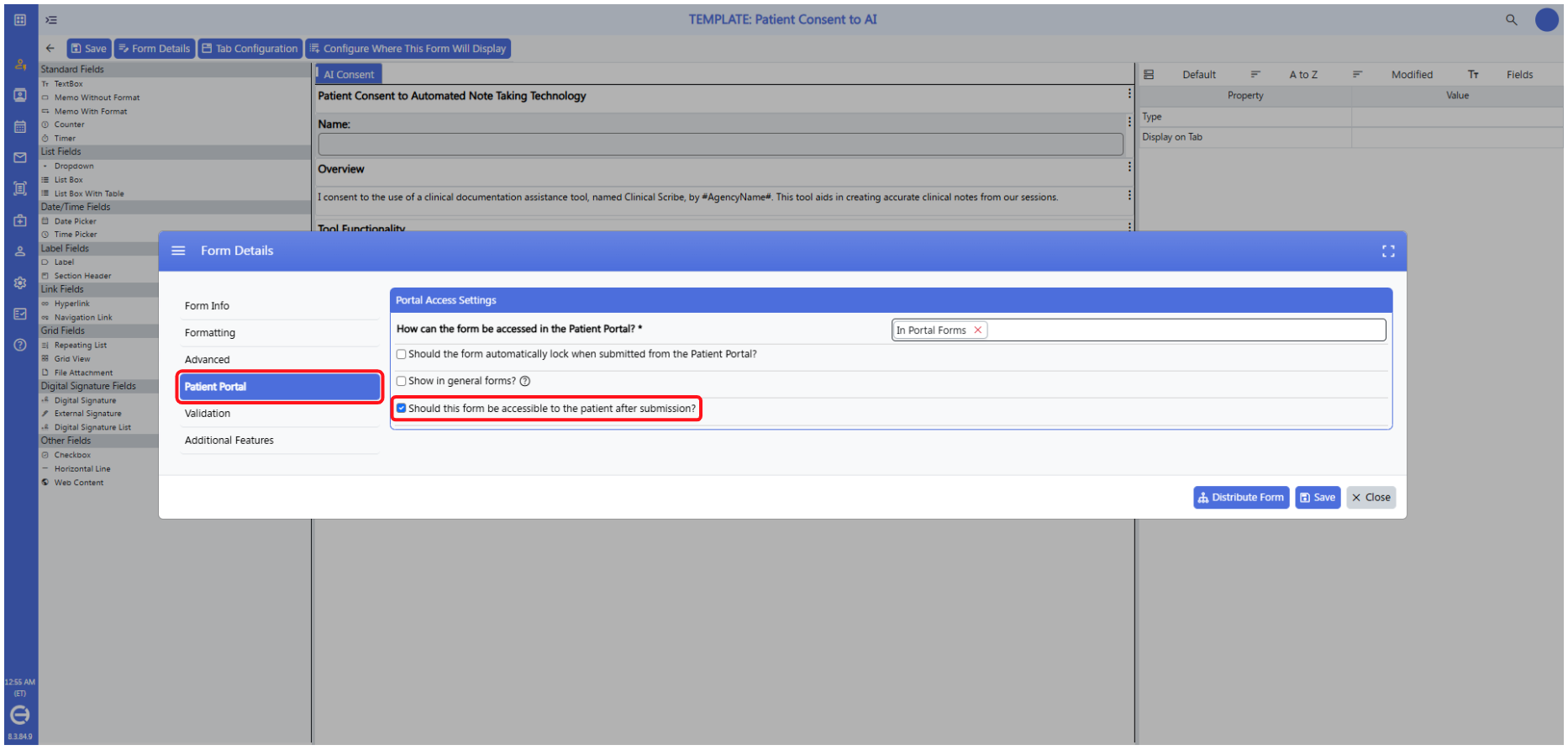Viewport: 1568px width, 750px height.
Task: Collapse the navigation menu toggle icon
Action: coord(51,19)
